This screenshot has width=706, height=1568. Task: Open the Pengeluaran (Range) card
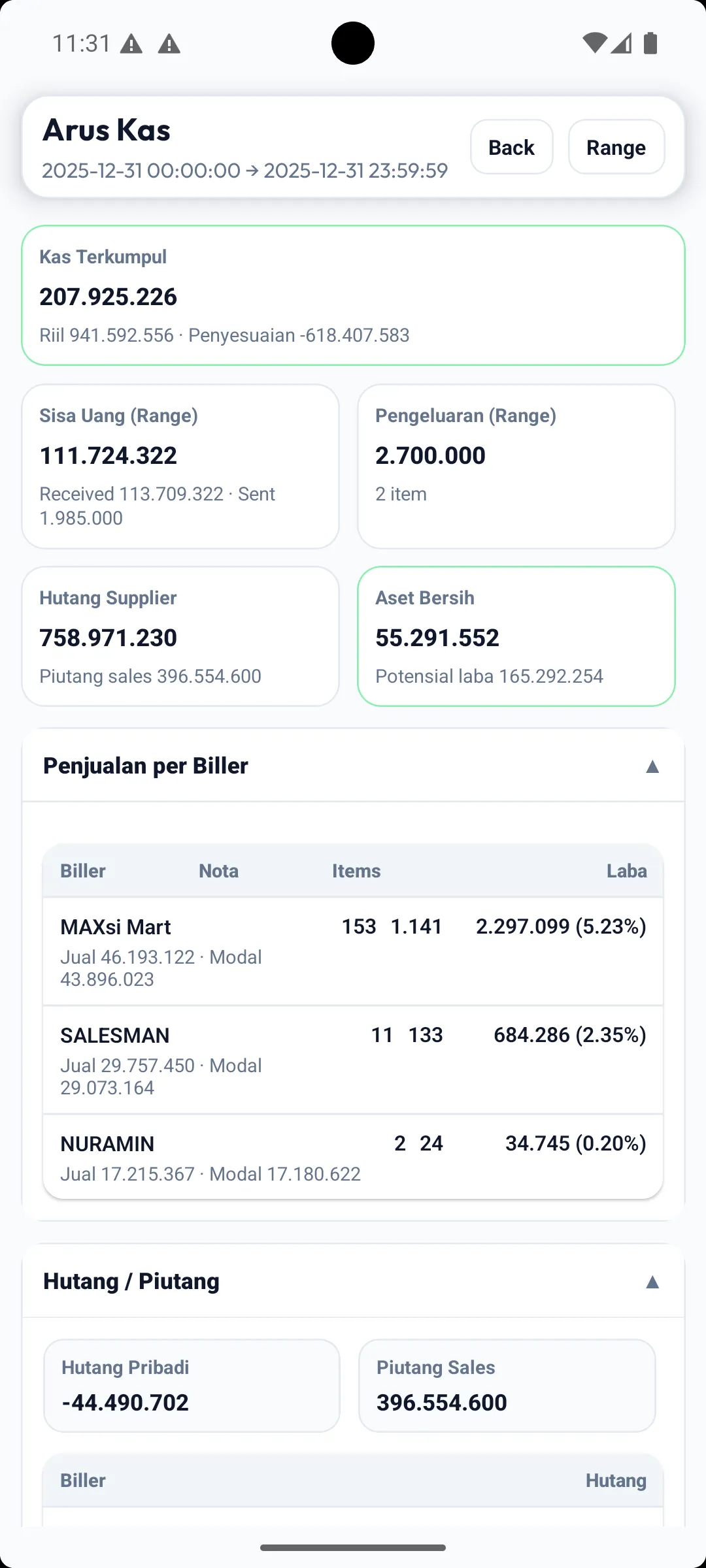(x=516, y=466)
